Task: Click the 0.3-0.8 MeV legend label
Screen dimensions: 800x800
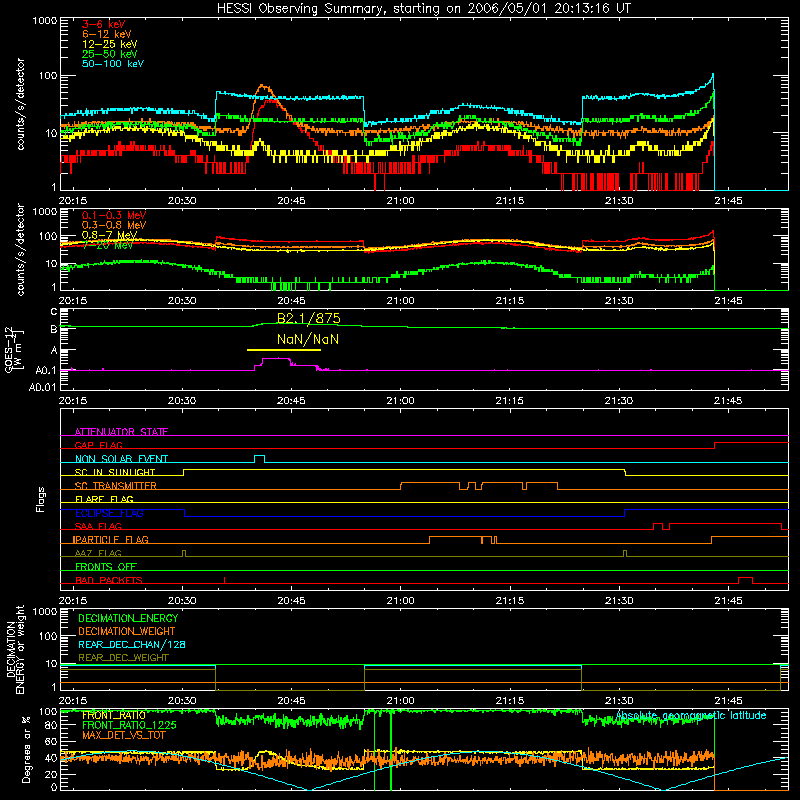Action: [114, 225]
